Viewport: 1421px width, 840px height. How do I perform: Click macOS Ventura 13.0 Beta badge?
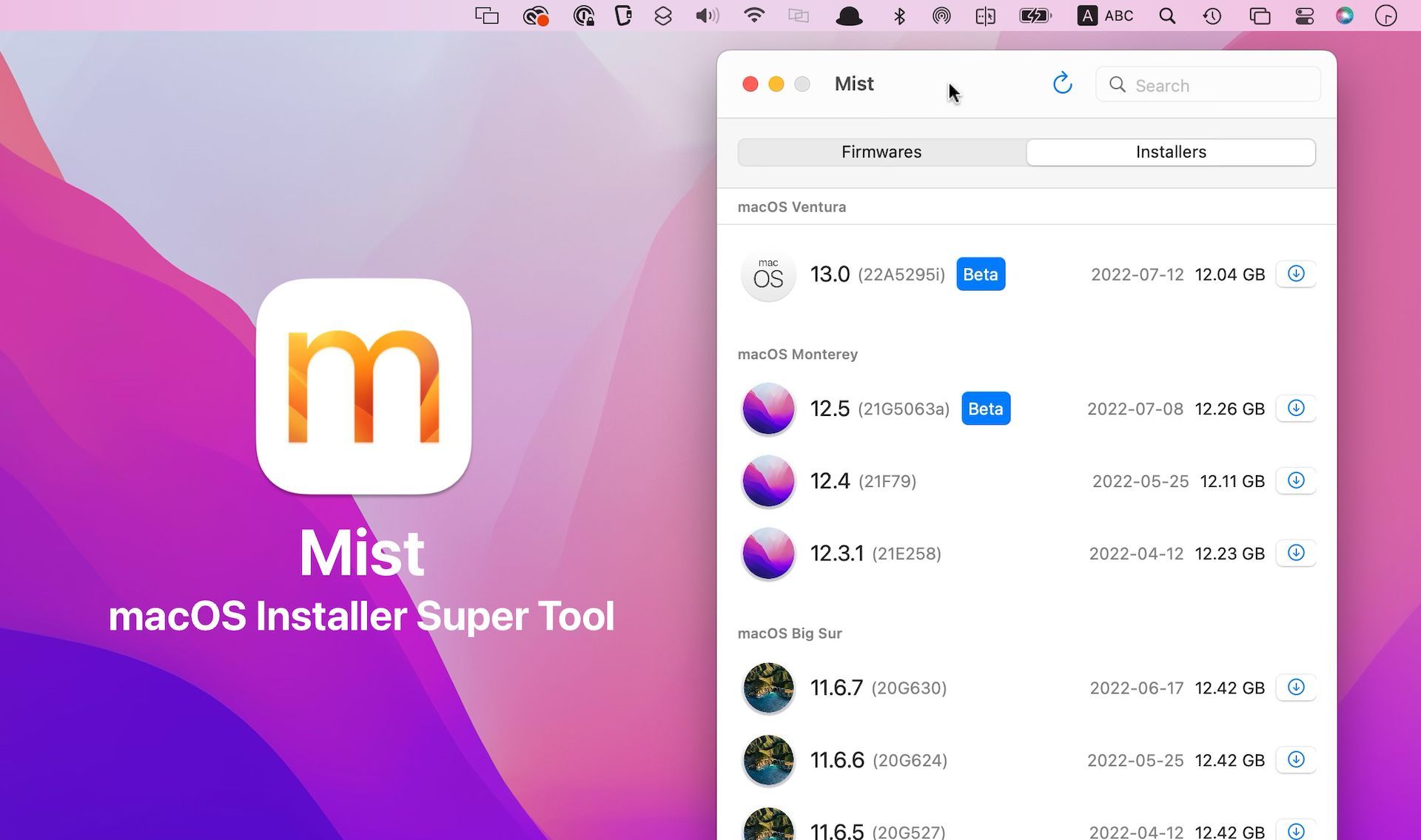[x=979, y=273]
